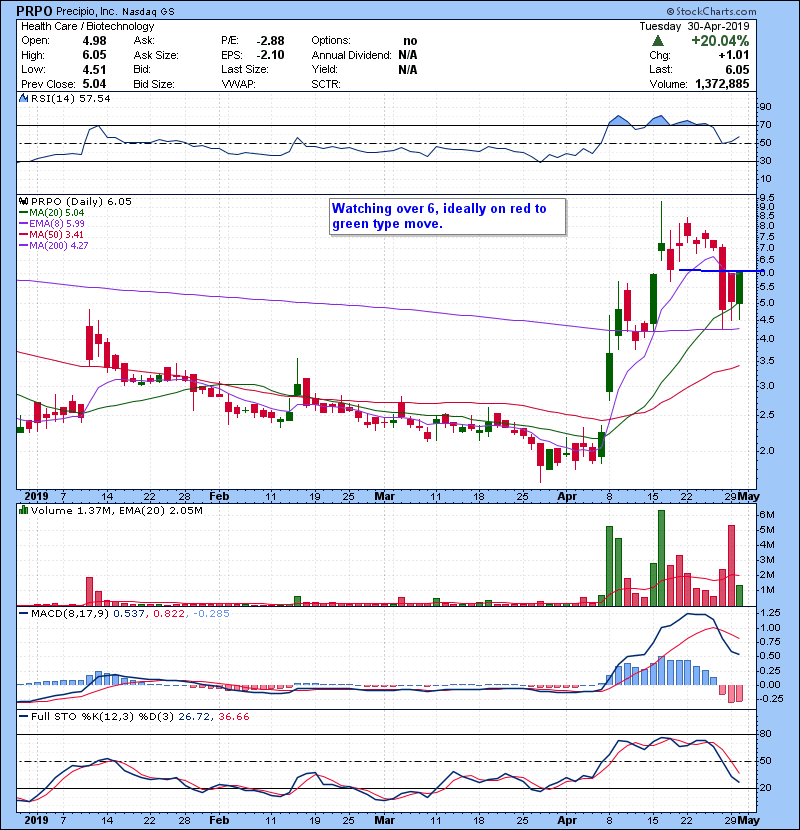Viewport: 800px width, 830px height.
Task: Click the company name Precipio, Inc.
Action: point(87,11)
